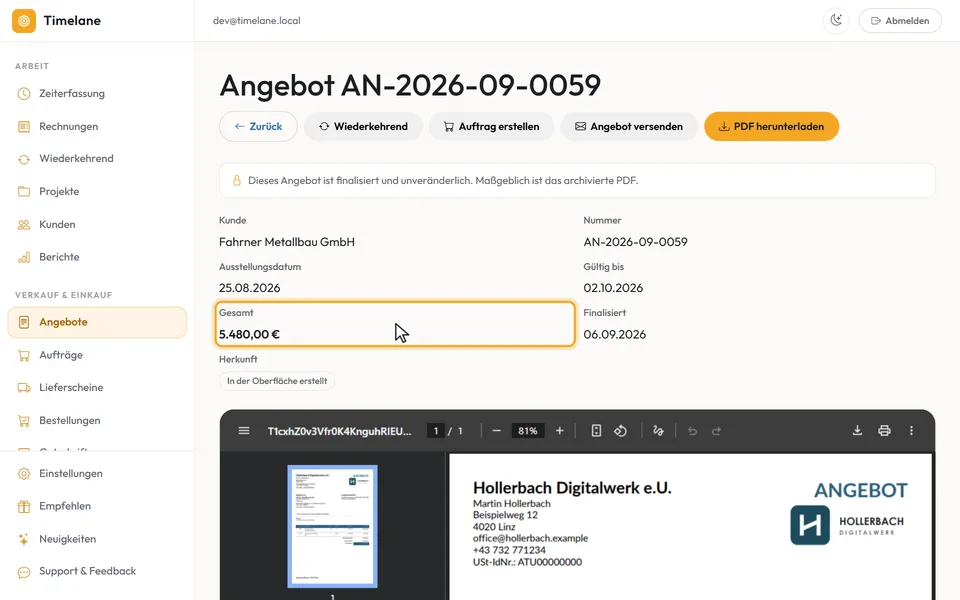Select the Angebote sidebar item
The height and width of the screenshot is (600, 960).
97,322
